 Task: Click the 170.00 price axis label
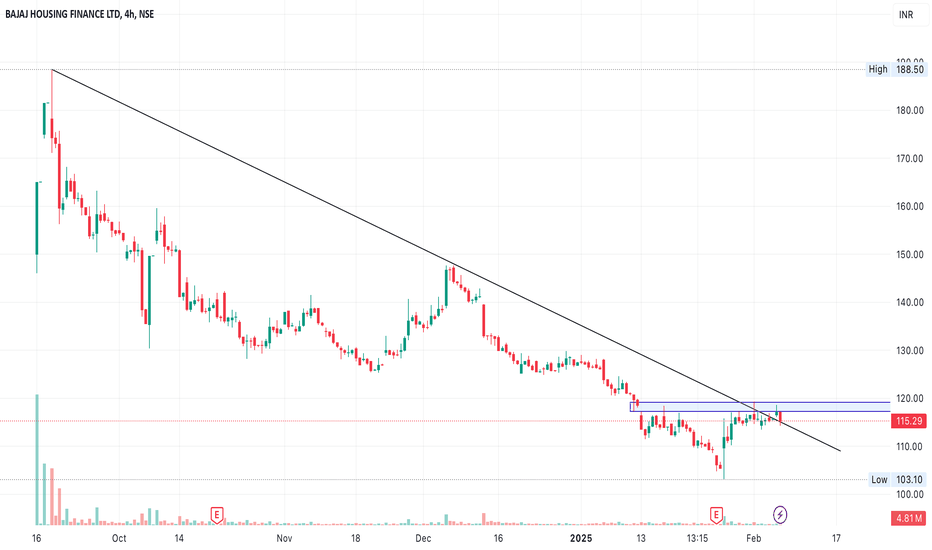909,158
